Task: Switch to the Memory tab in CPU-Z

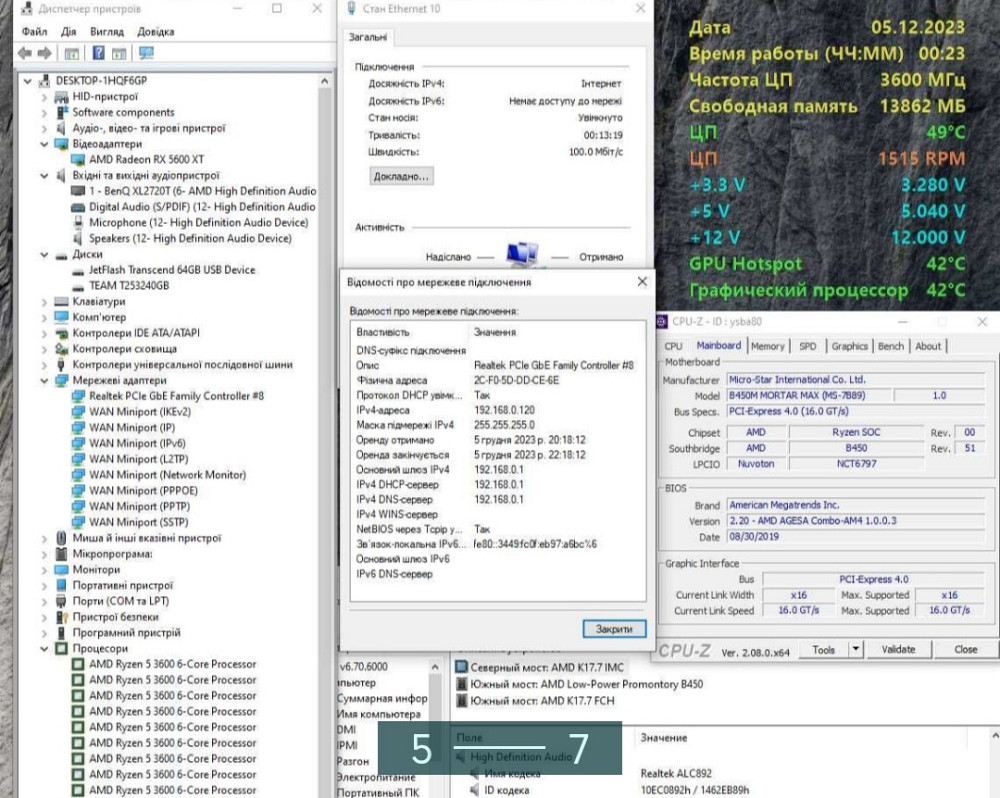Action: (x=767, y=346)
